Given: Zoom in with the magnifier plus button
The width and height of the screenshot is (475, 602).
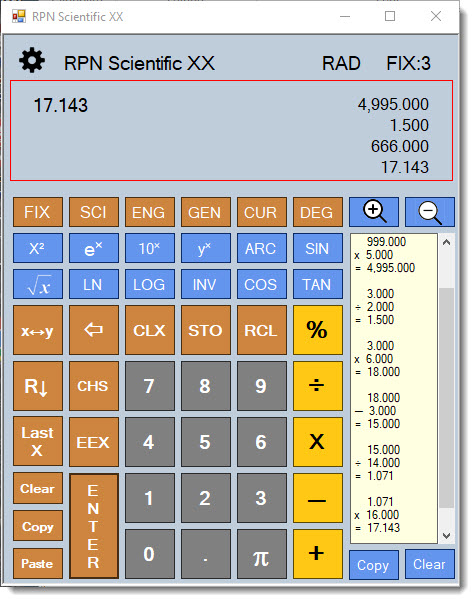Looking at the screenshot, I should (374, 212).
